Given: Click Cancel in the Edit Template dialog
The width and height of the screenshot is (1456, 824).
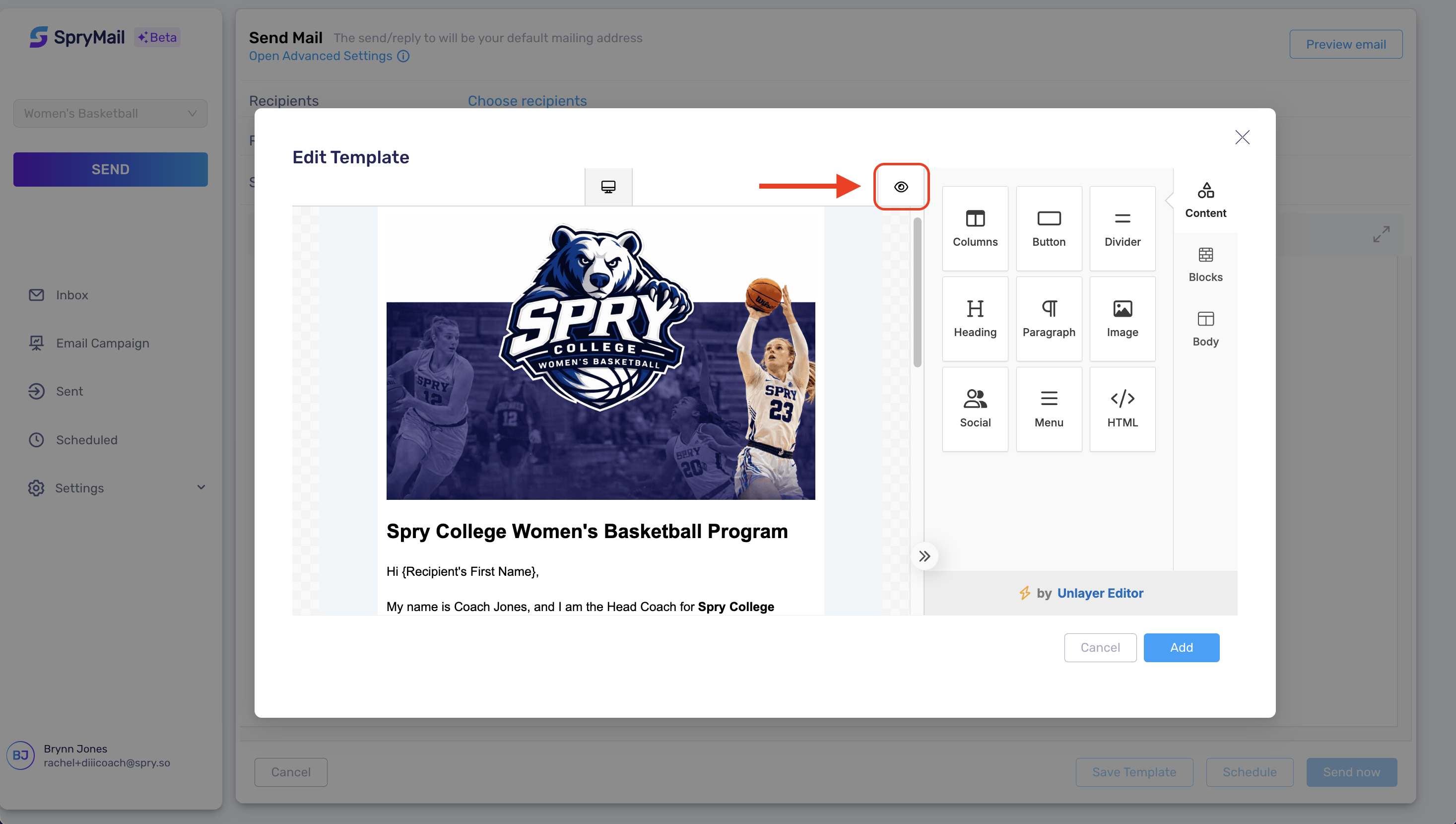Looking at the screenshot, I should [x=1100, y=647].
